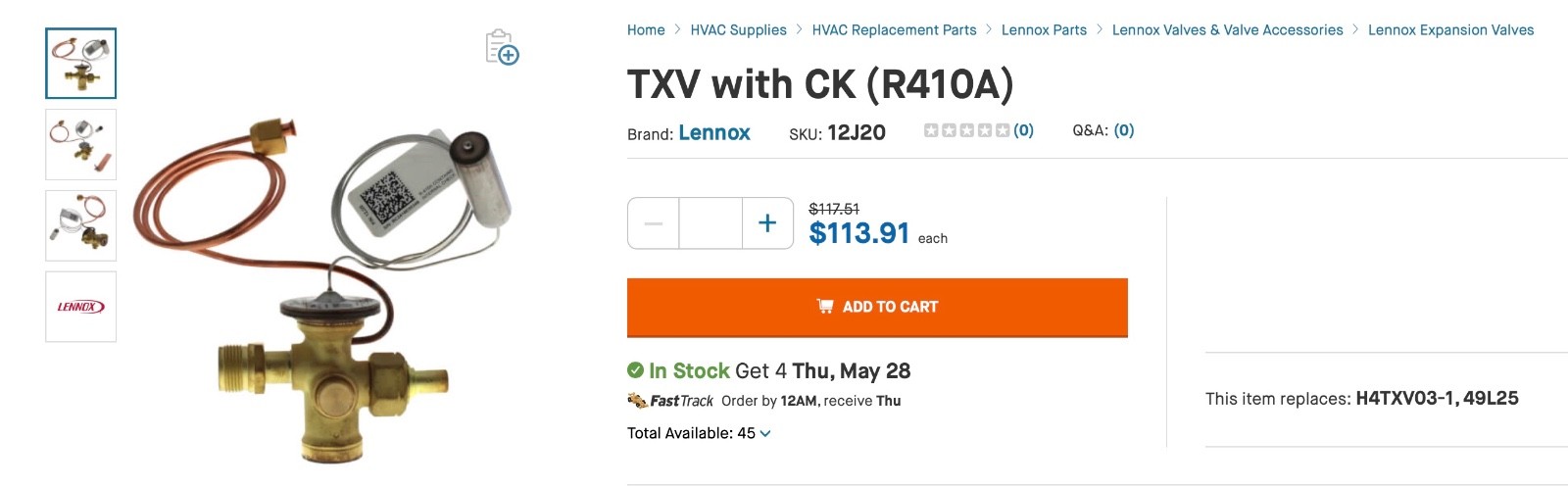
Task: Select the first product thumbnail
Action: pyautogui.click(x=80, y=64)
